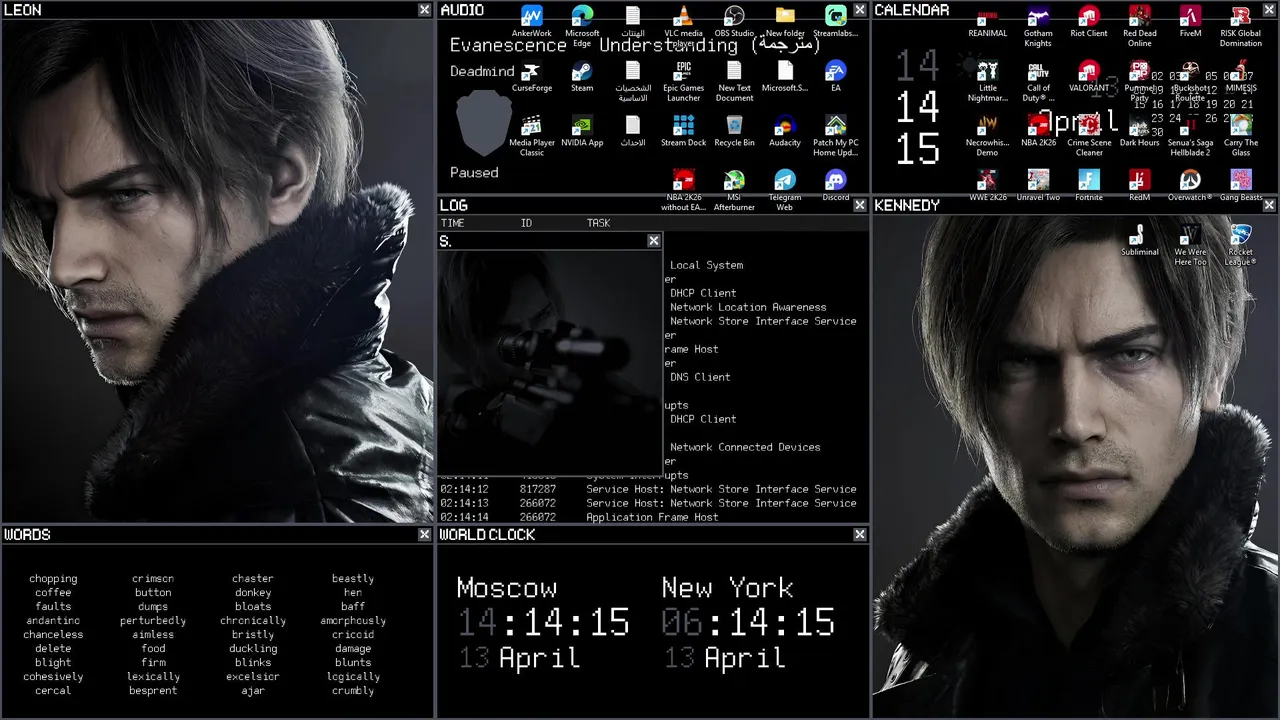Open the New folder icon
Image resolution: width=1280 pixels, height=720 pixels.
coord(785,23)
